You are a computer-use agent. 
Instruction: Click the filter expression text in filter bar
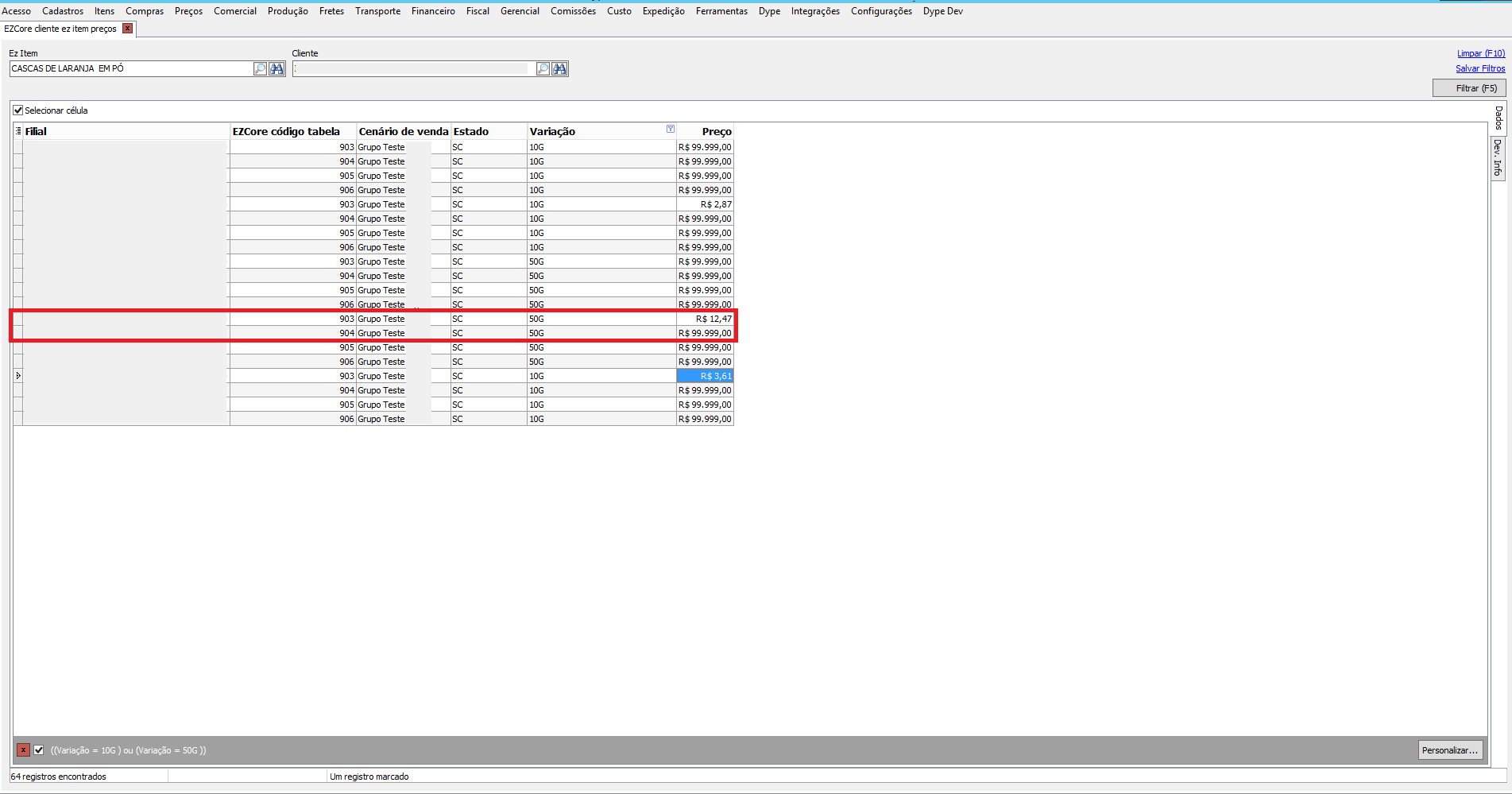[x=128, y=750]
